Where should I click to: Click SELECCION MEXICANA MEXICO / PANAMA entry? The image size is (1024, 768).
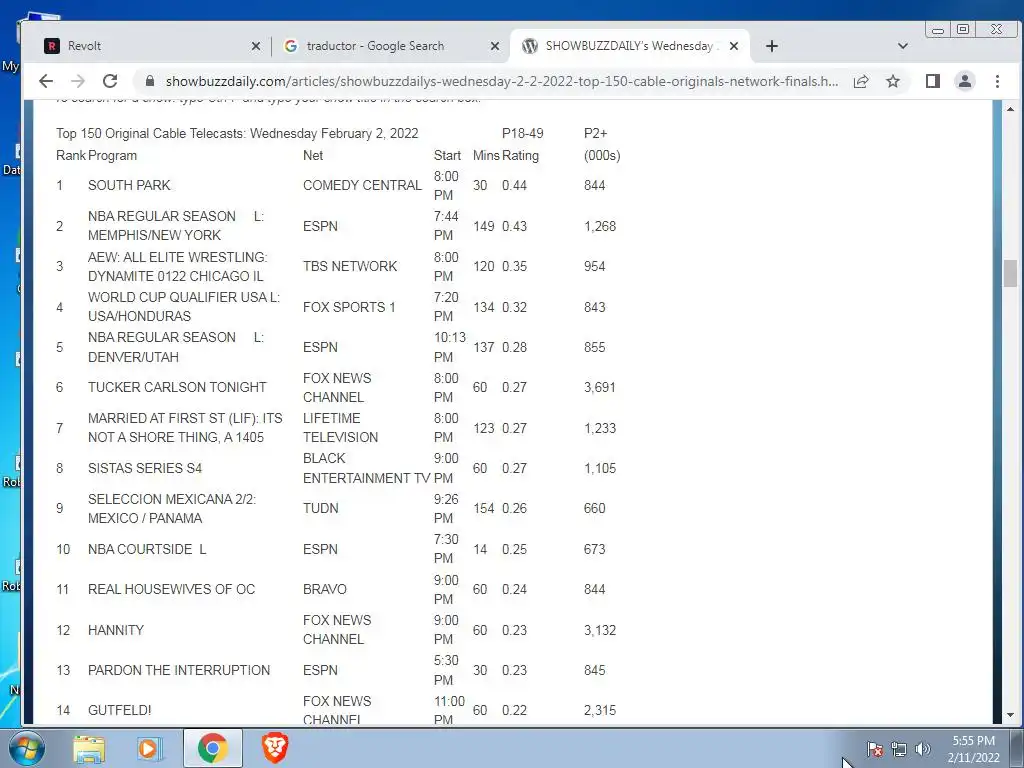tap(172, 508)
